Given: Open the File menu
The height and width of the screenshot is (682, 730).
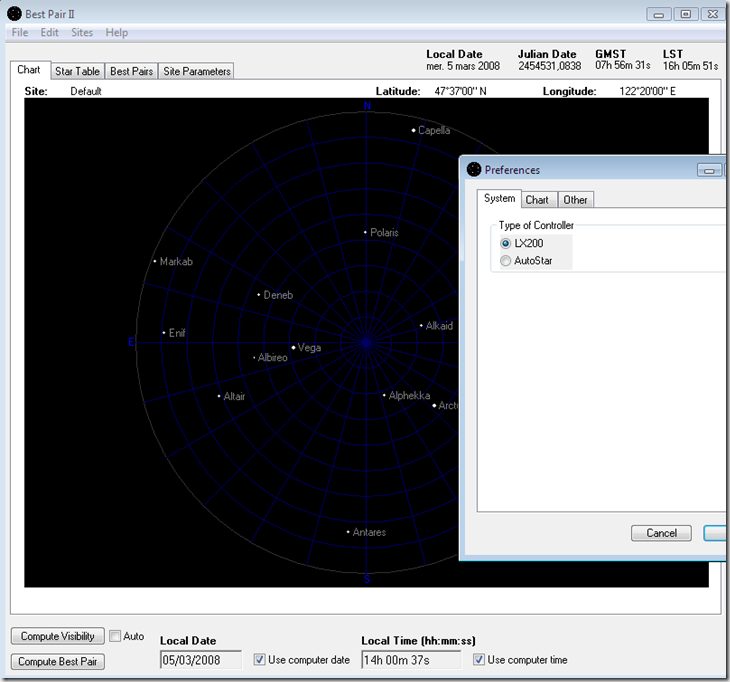Looking at the screenshot, I should point(20,32).
